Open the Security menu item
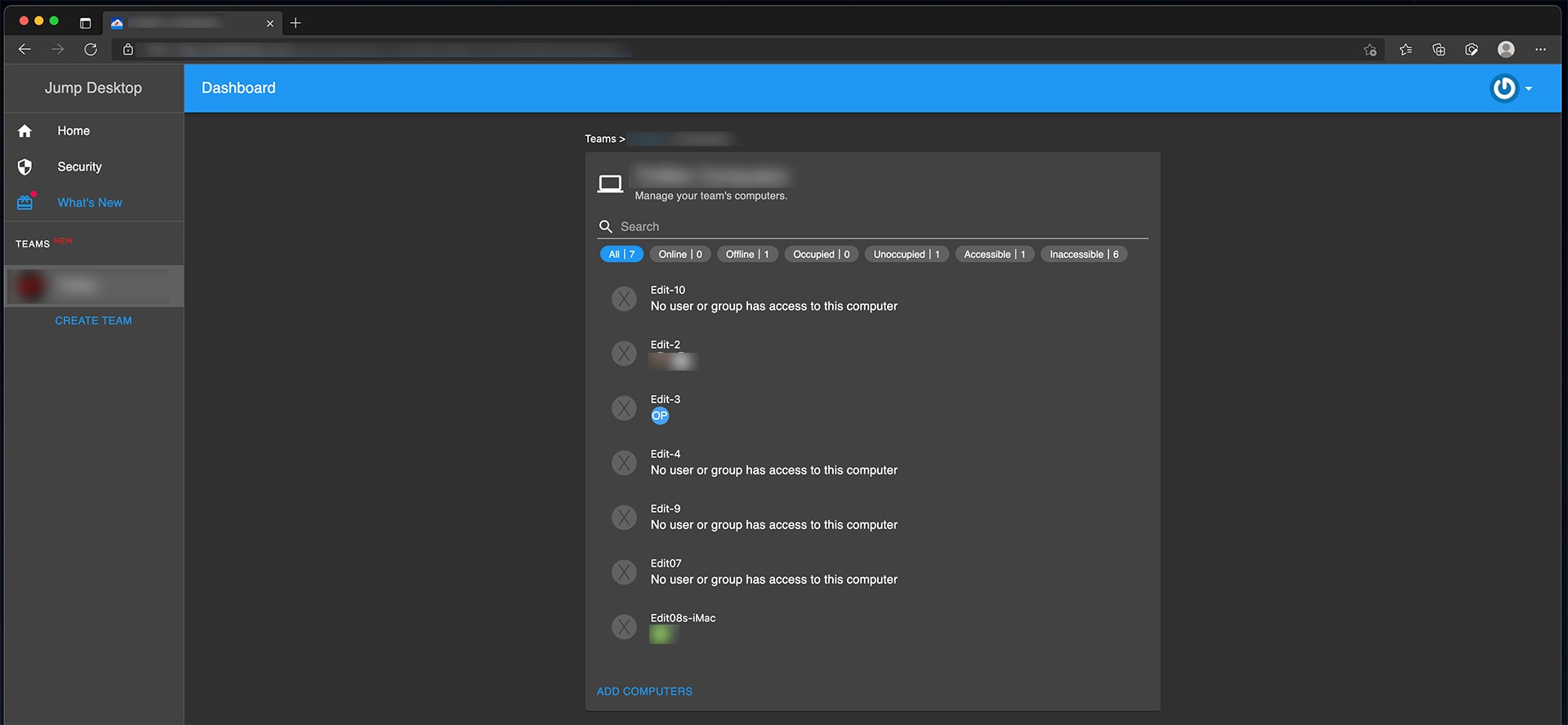 tap(94, 167)
